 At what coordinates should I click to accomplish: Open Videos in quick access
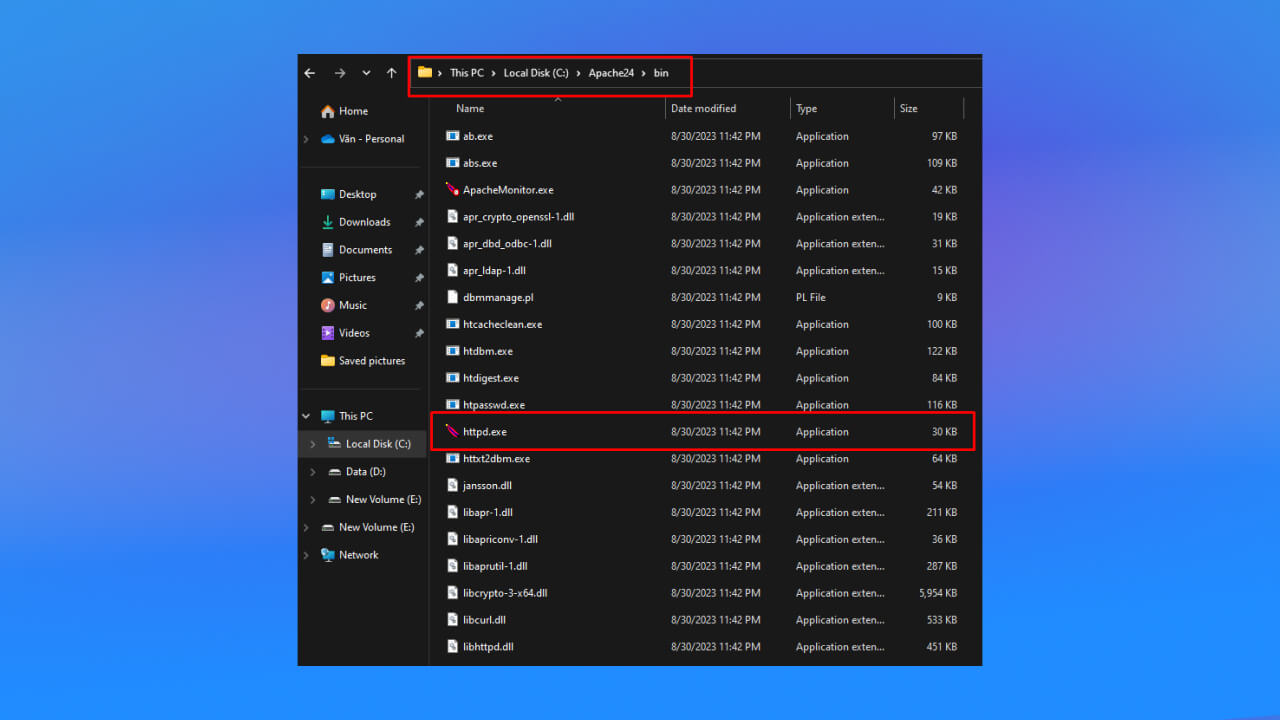point(355,333)
